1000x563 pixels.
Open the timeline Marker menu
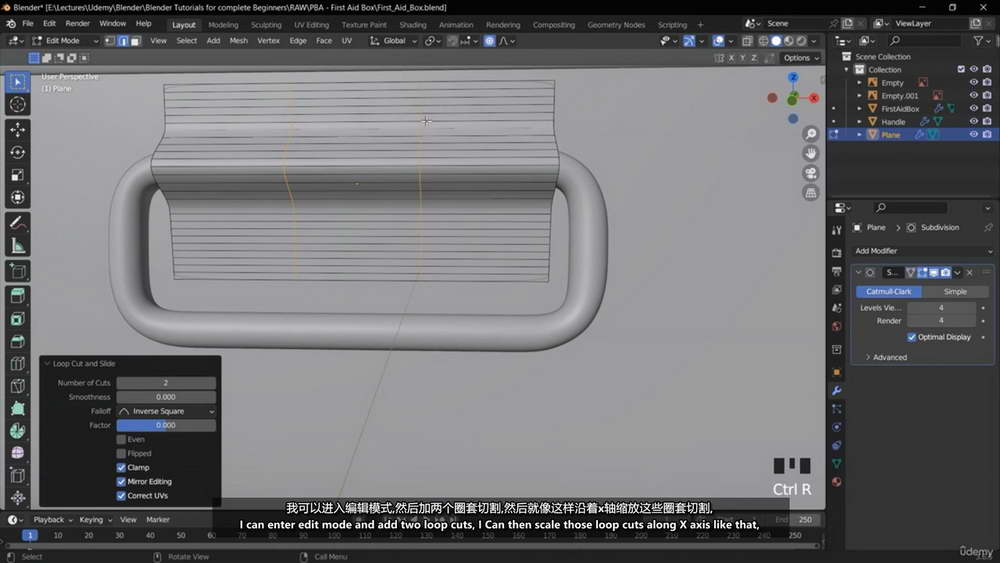coord(158,520)
